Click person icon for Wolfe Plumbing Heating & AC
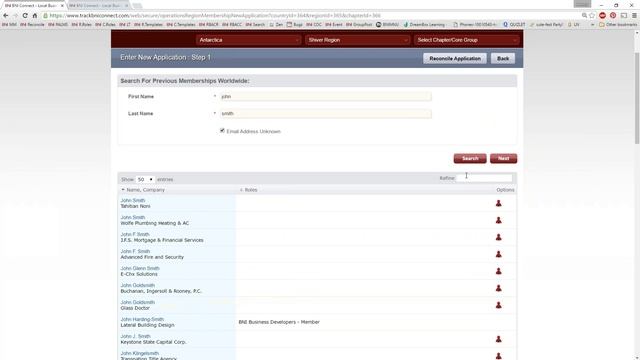 (x=498, y=220)
